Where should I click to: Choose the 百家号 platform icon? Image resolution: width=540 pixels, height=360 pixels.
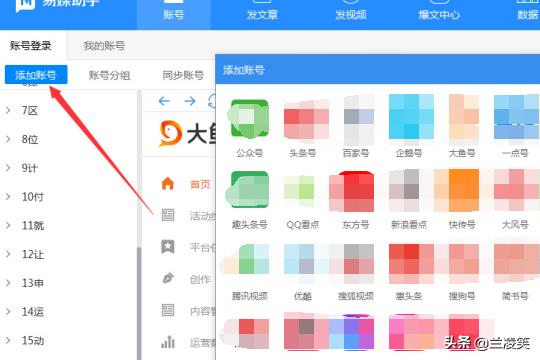359,119
